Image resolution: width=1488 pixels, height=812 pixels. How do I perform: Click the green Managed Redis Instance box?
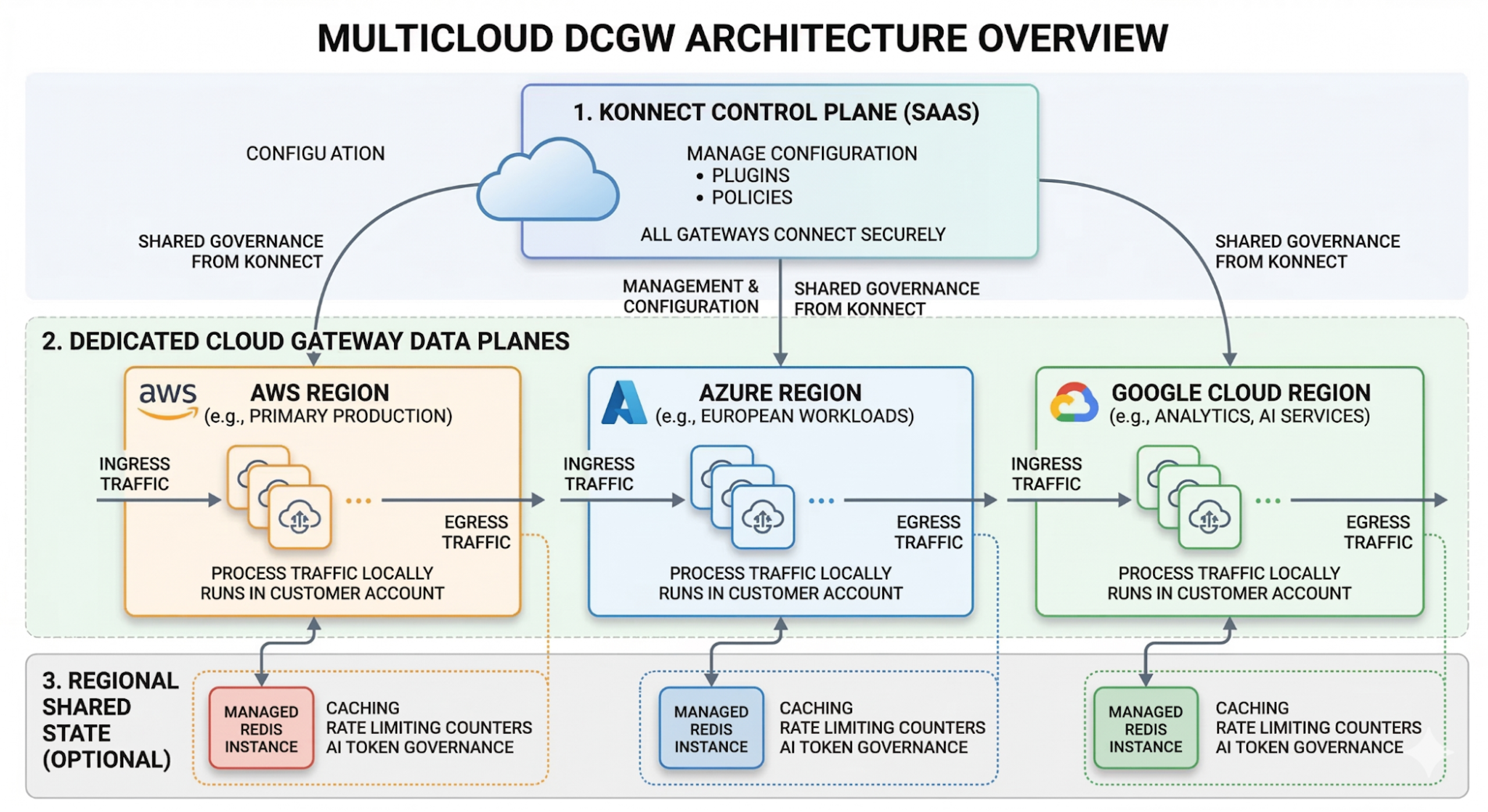coord(1145,728)
